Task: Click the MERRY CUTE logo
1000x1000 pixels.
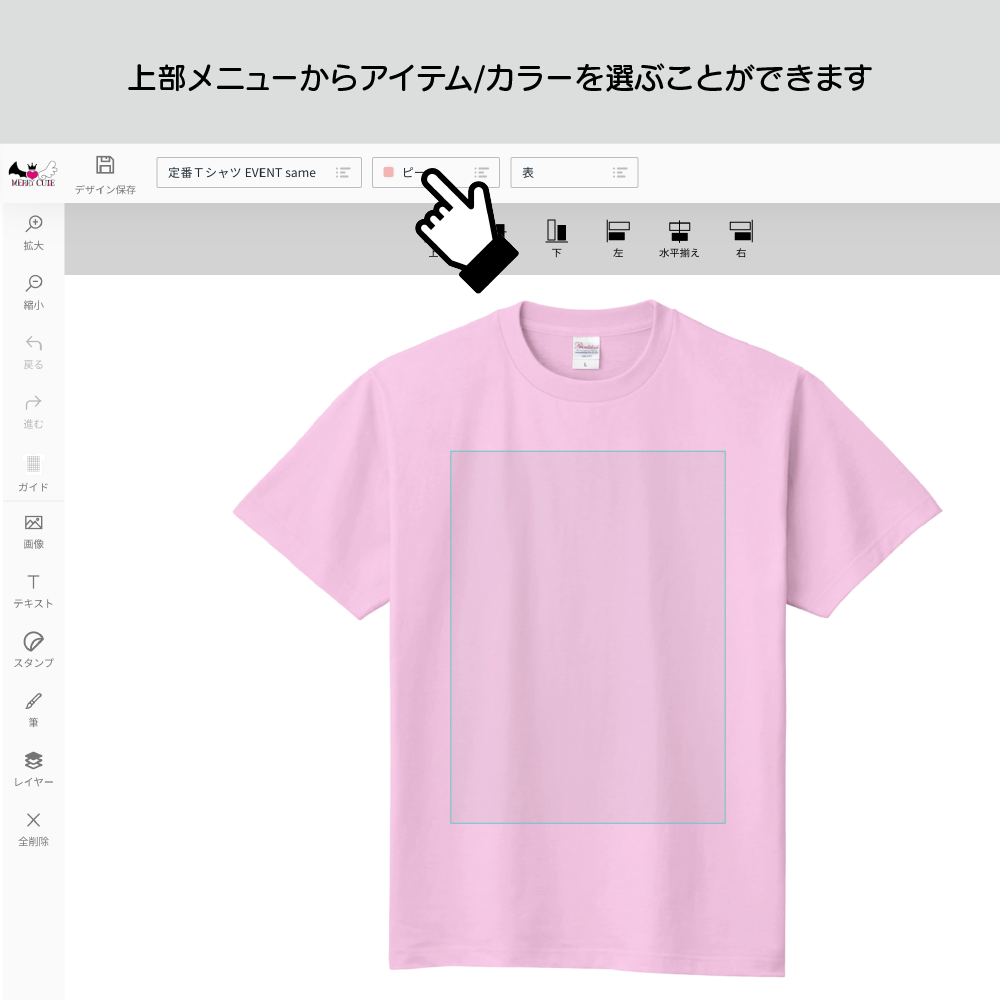Action: [x=33, y=172]
